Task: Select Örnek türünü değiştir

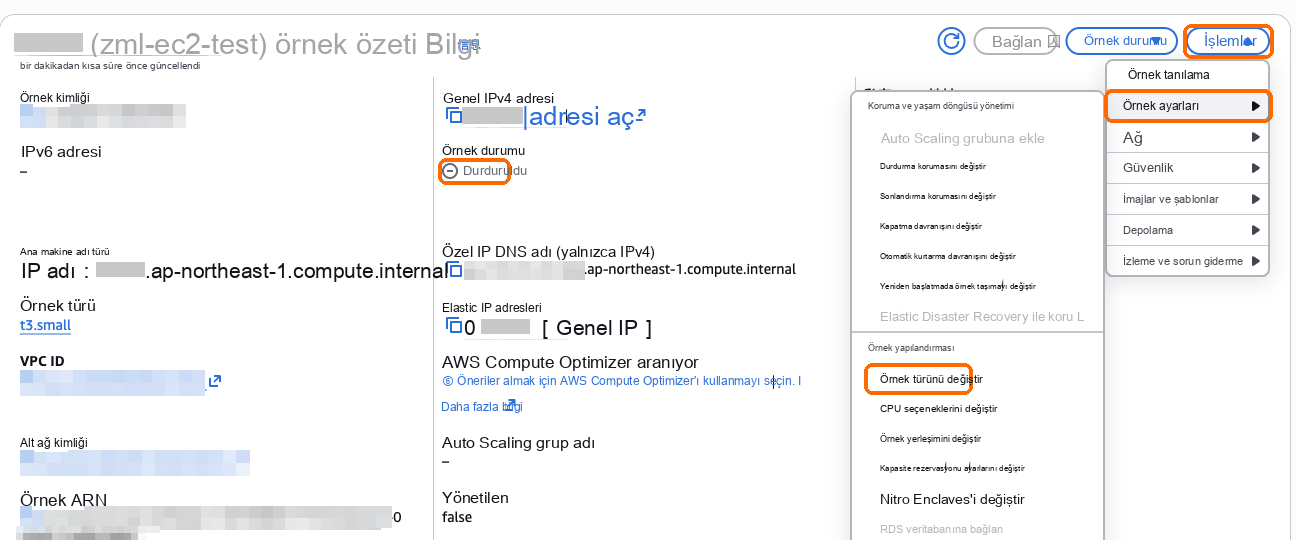Action: point(931,379)
